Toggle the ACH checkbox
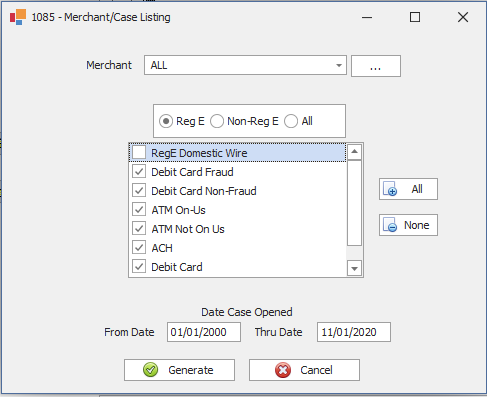The height and width of the screenshot is (397, 487). [x=139, y=248]
